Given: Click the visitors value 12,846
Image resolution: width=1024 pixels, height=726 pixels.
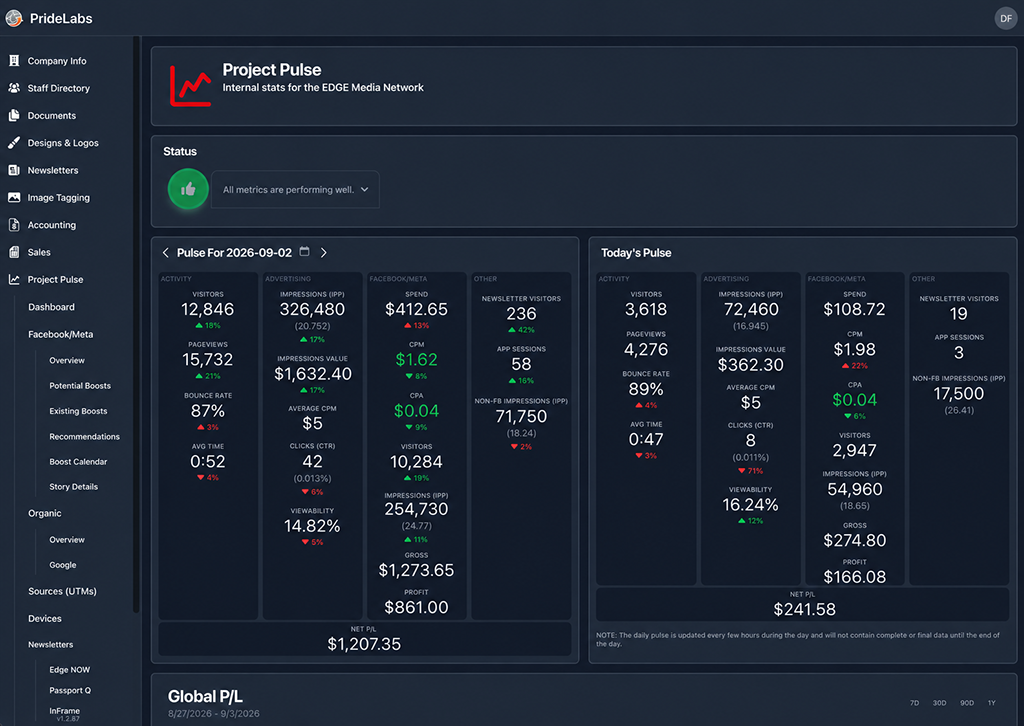Looking at the screenshot, I should click(x=208, y=309).
